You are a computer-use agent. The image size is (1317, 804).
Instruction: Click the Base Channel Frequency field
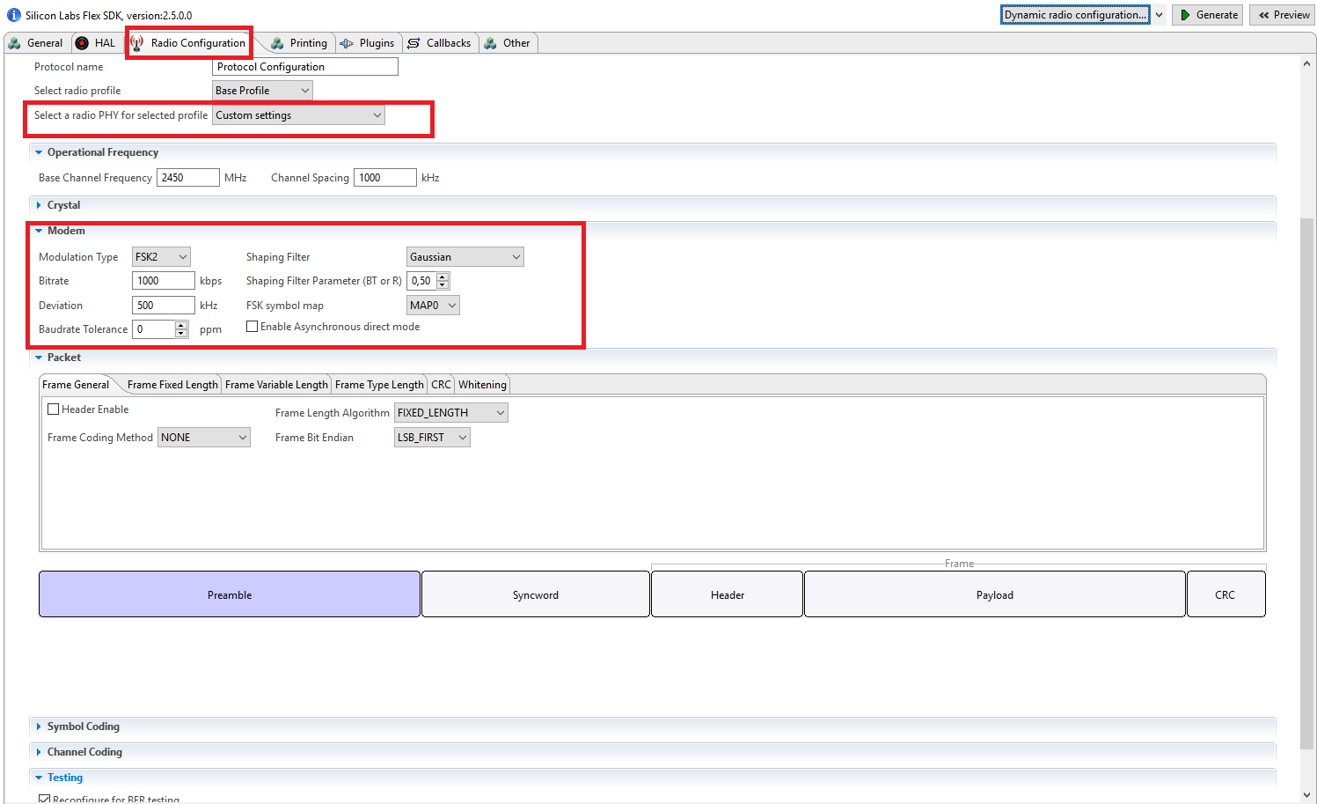[x=187, y=178]
